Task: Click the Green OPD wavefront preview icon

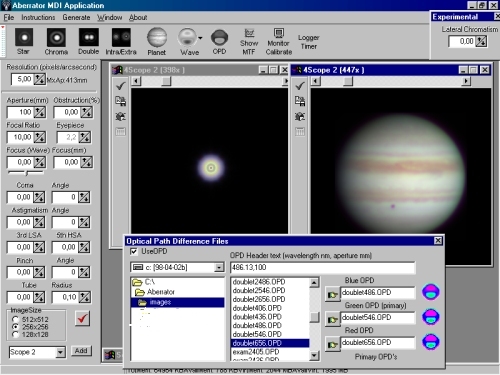Action: pos(431,317)
